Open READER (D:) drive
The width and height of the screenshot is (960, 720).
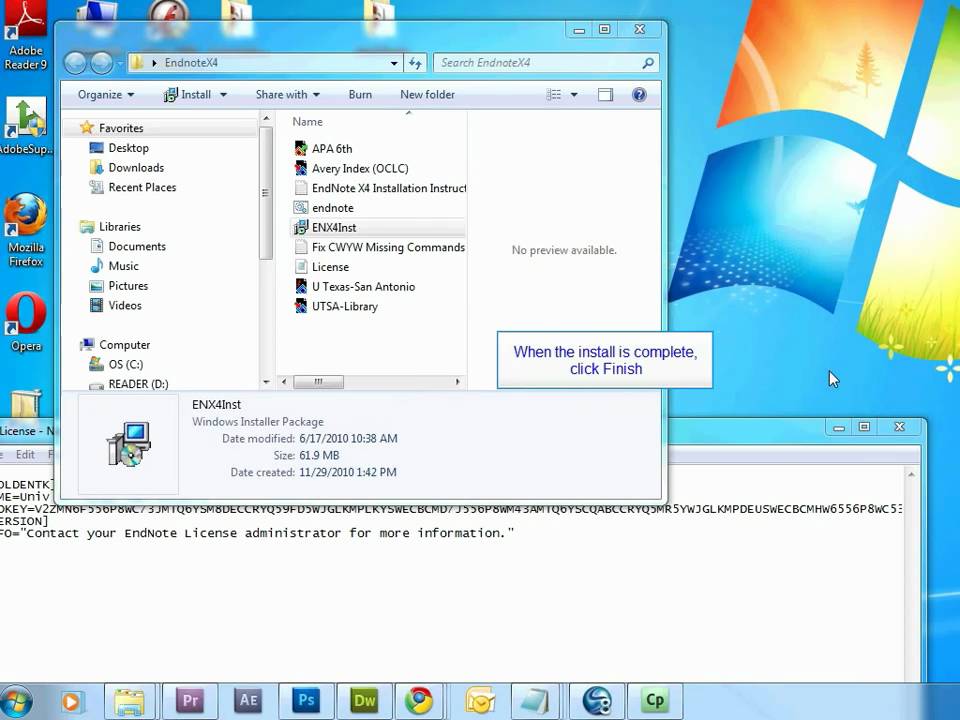(138, 384)
